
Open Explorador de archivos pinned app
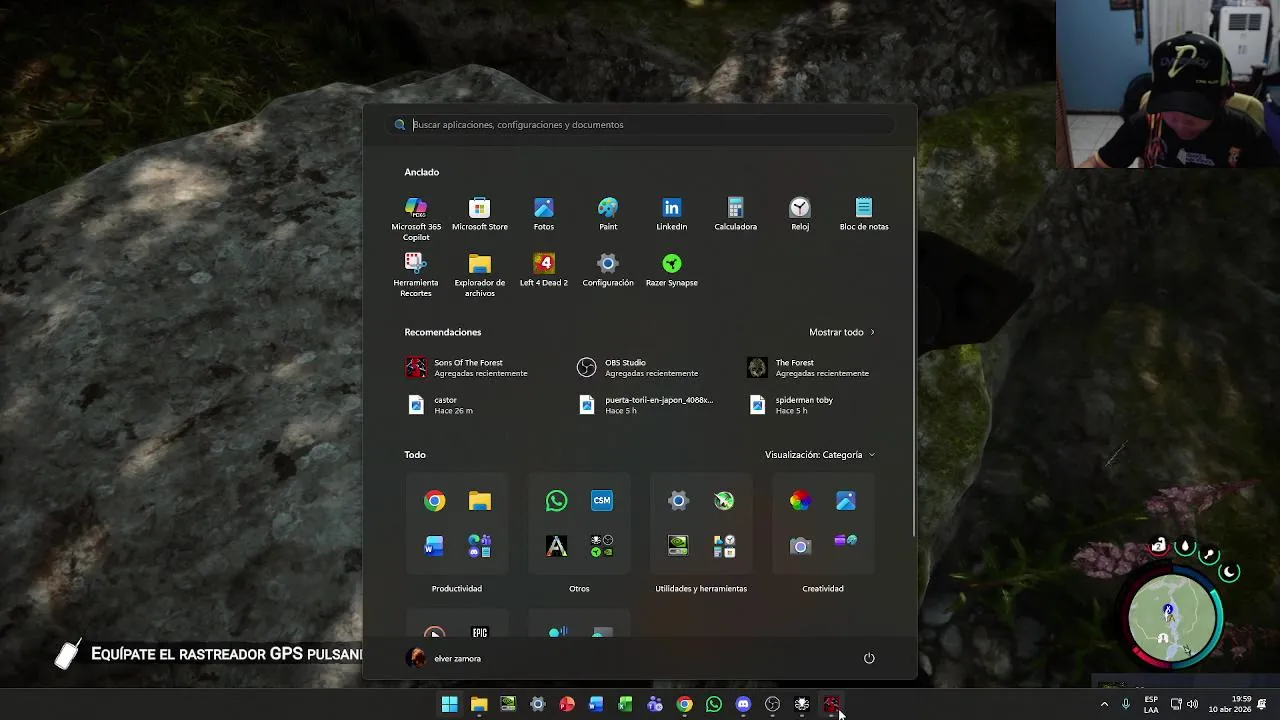(x=480, y=275)
